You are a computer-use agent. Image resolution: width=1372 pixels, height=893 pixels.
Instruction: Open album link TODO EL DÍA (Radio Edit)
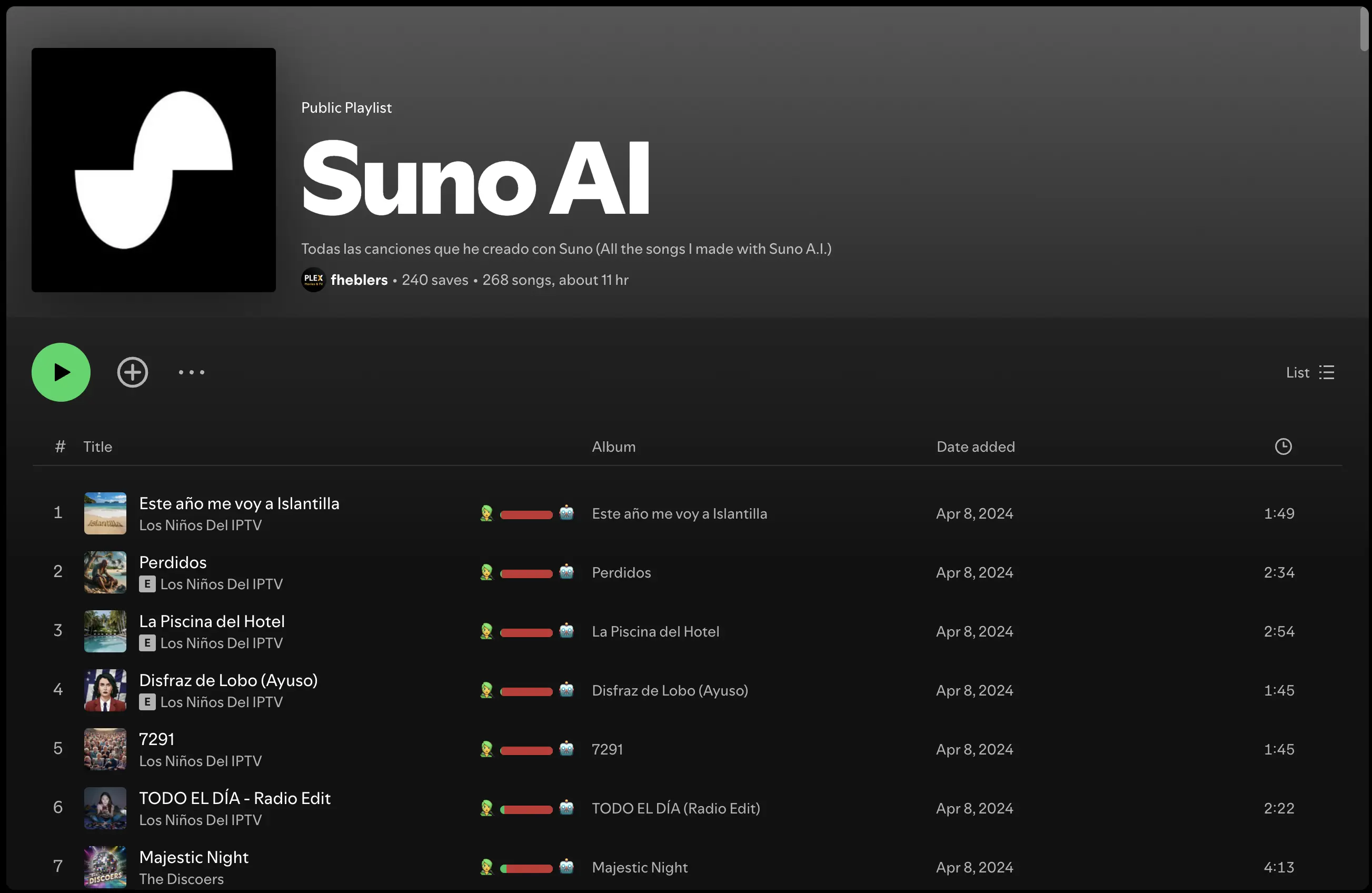675,808
